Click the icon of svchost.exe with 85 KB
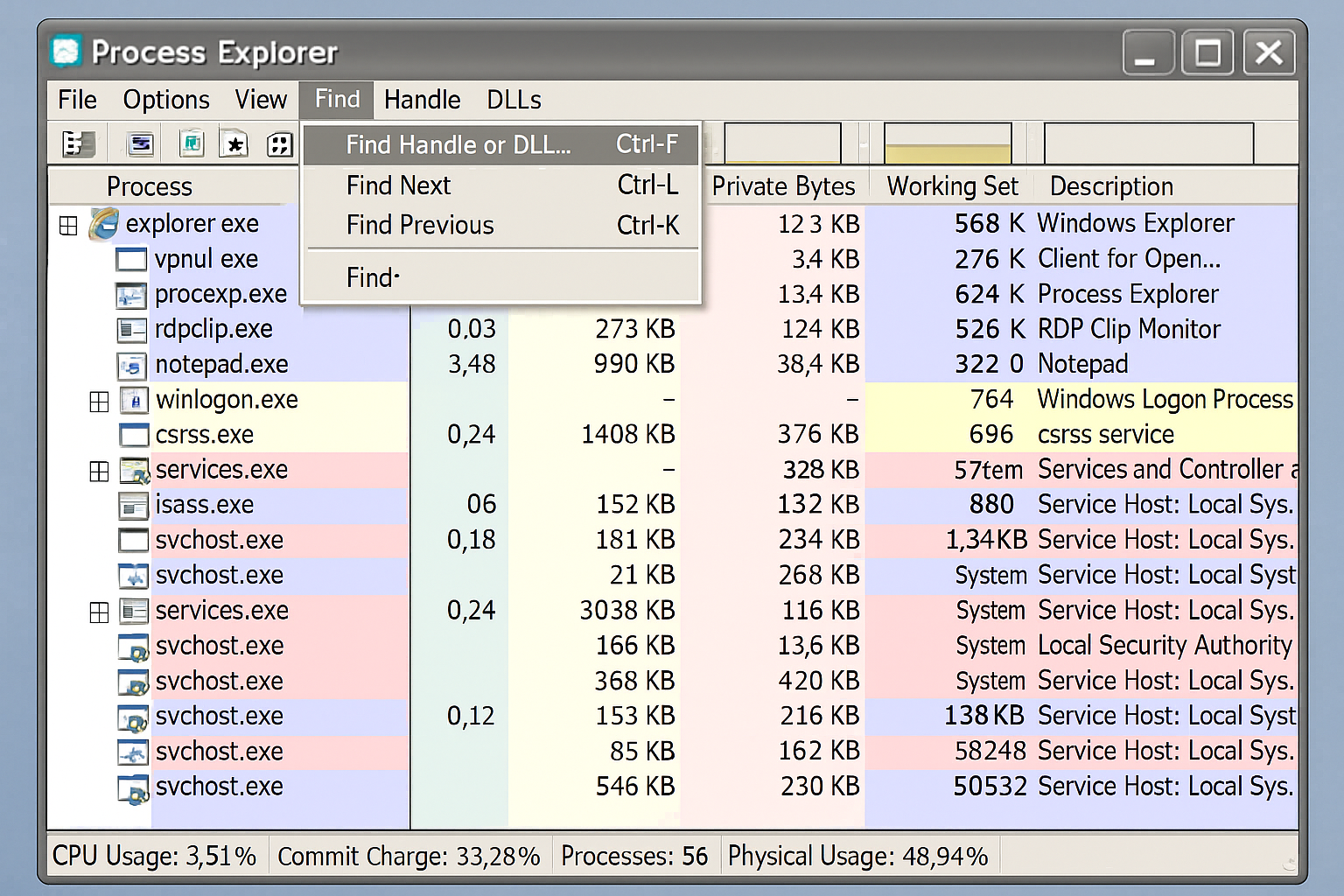Viewport: 1344px width, 896px height. tap(134, 752)
